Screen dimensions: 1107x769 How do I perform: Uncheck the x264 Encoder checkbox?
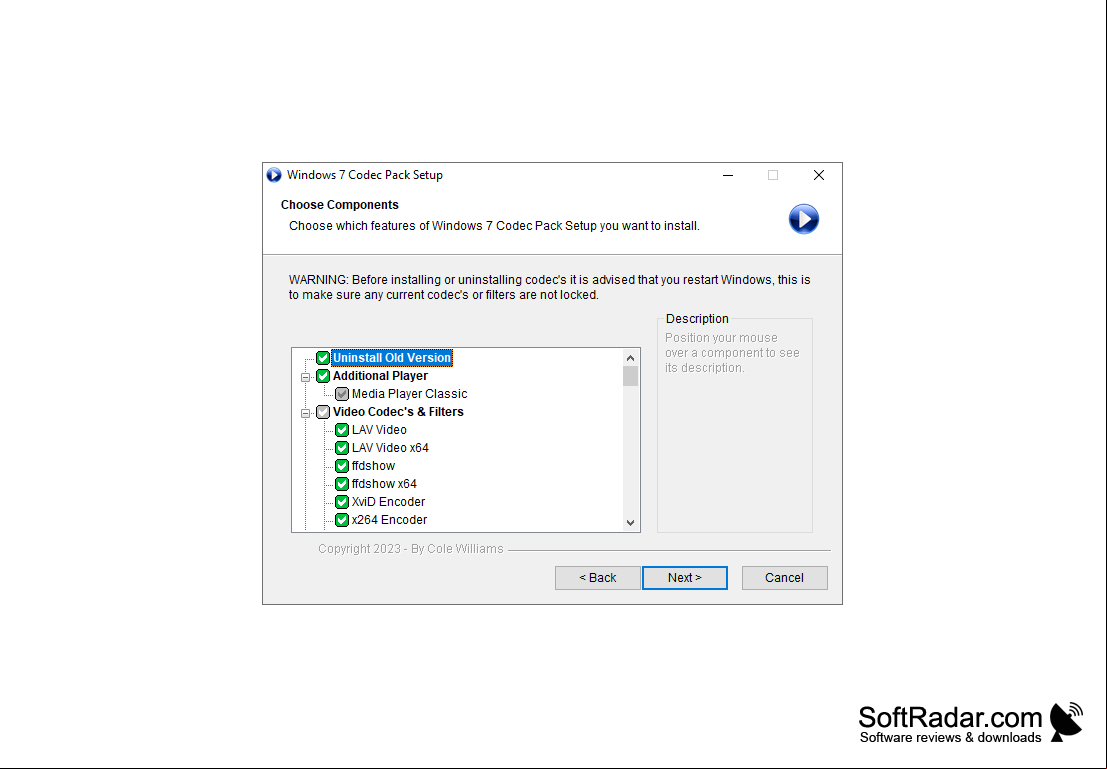[342, 520]
